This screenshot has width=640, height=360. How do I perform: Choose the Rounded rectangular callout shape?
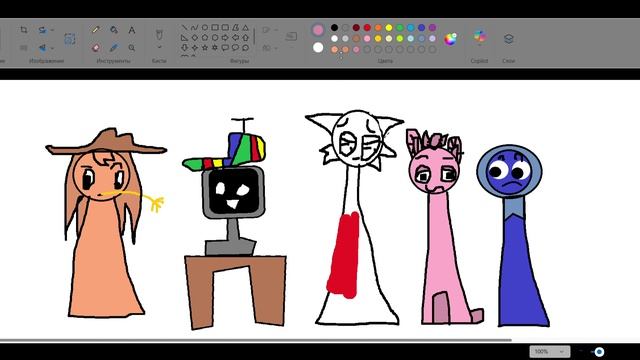click(225, 48)
